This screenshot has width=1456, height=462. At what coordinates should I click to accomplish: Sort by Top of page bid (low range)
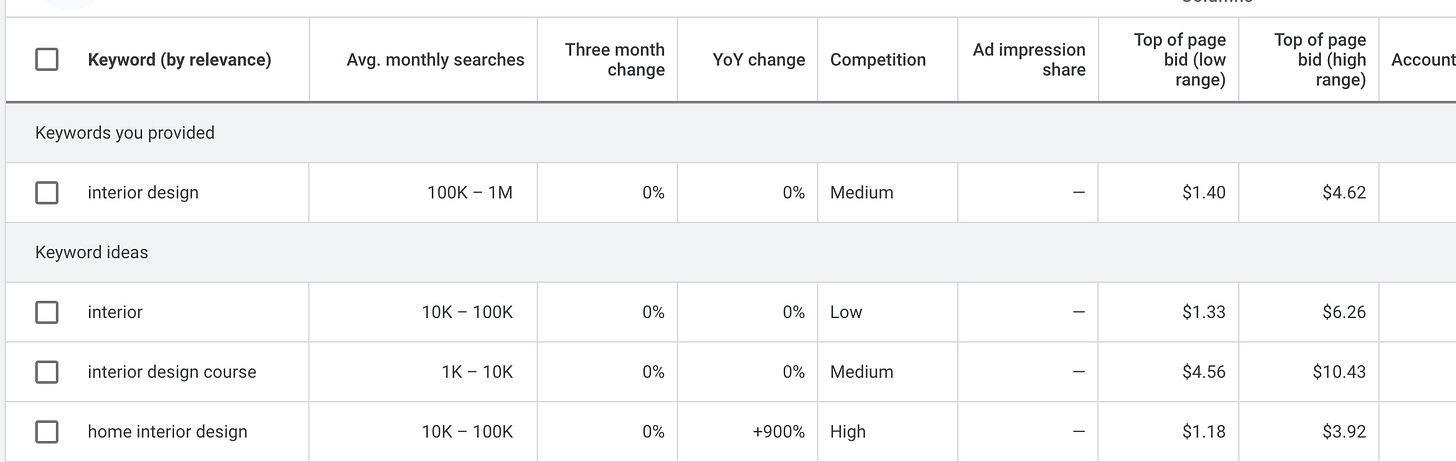1179,60
